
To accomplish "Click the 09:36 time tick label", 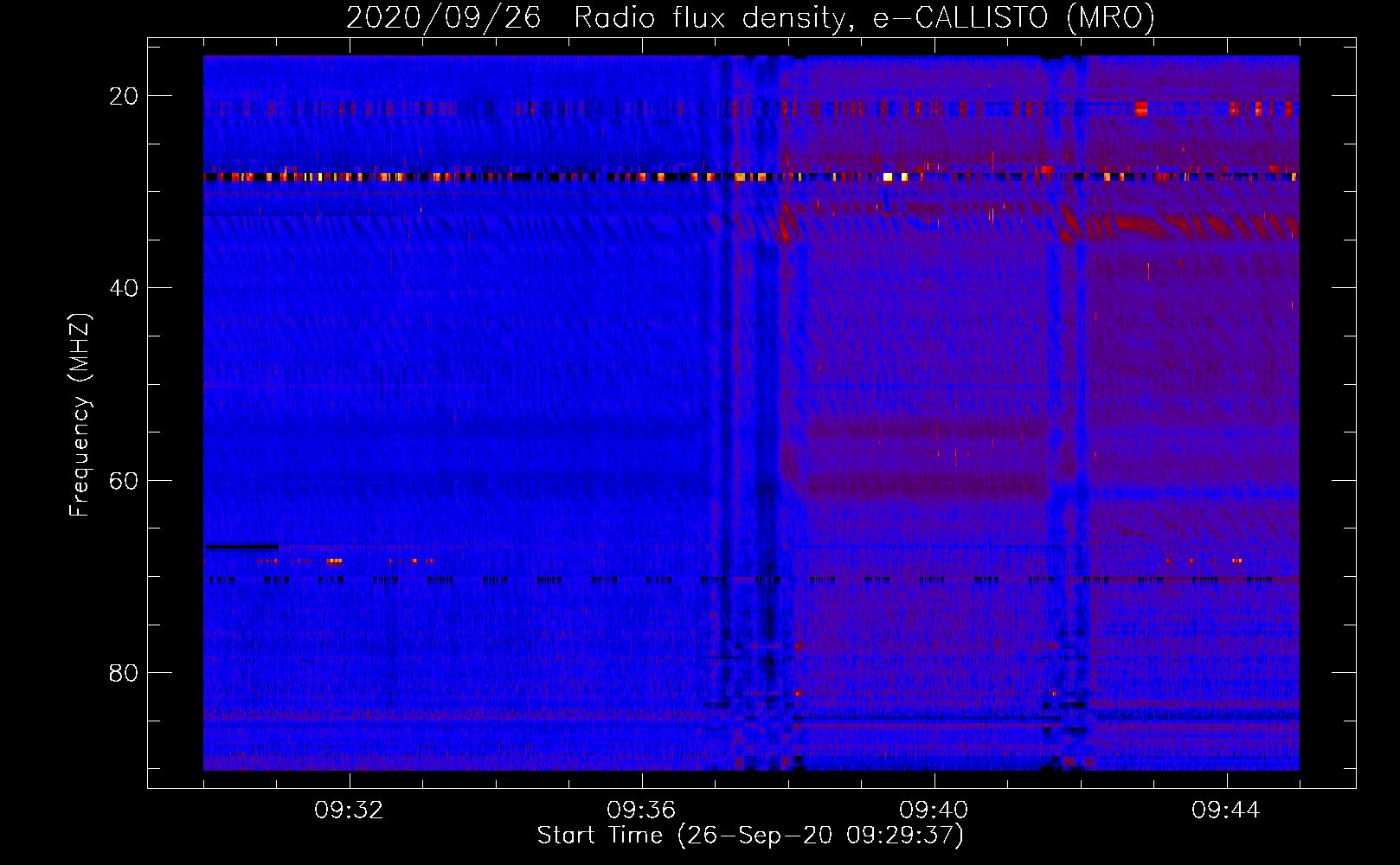I will coord(641,811).
